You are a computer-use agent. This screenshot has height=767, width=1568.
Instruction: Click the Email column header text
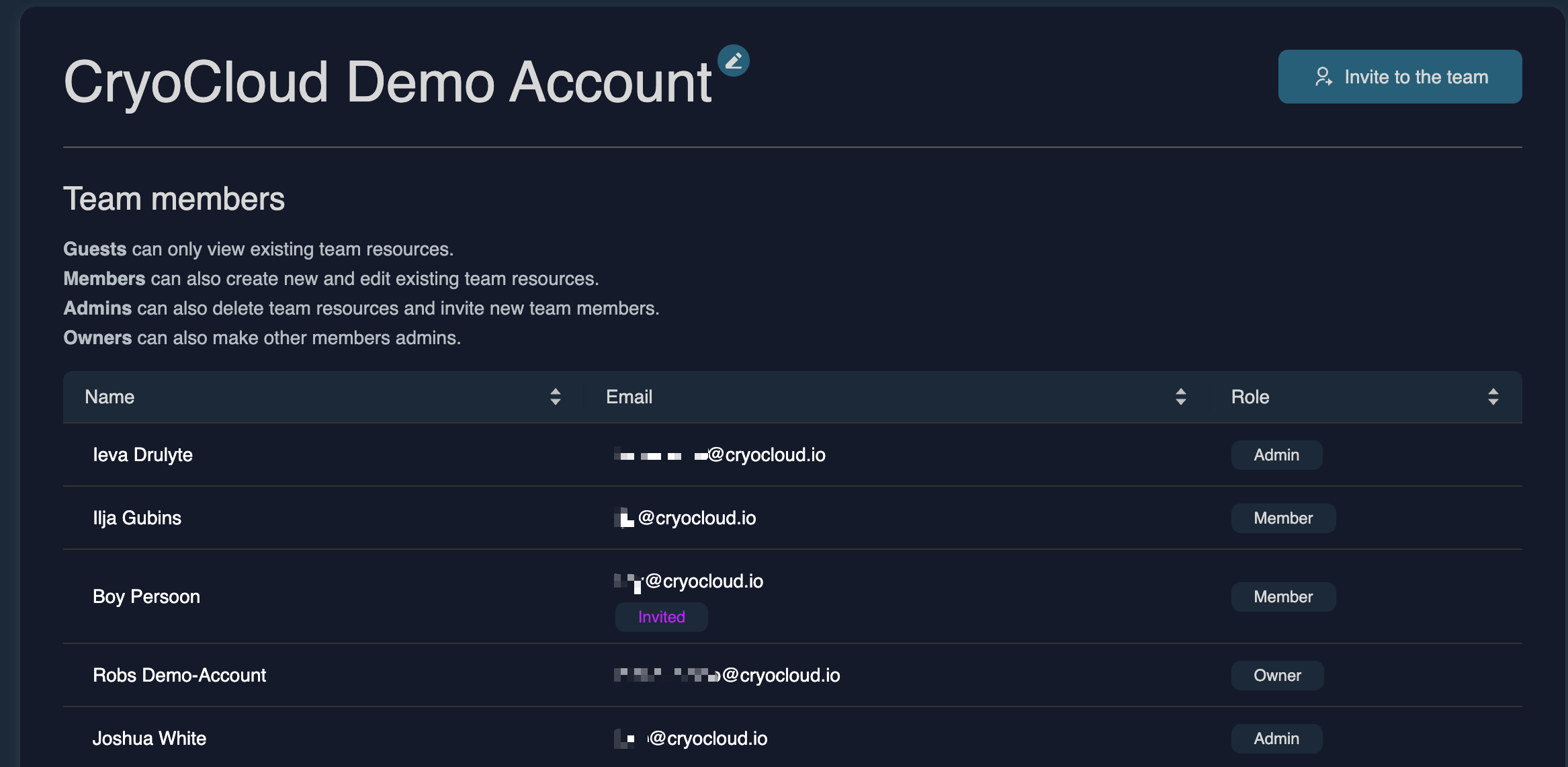click(x=629, y=397)
